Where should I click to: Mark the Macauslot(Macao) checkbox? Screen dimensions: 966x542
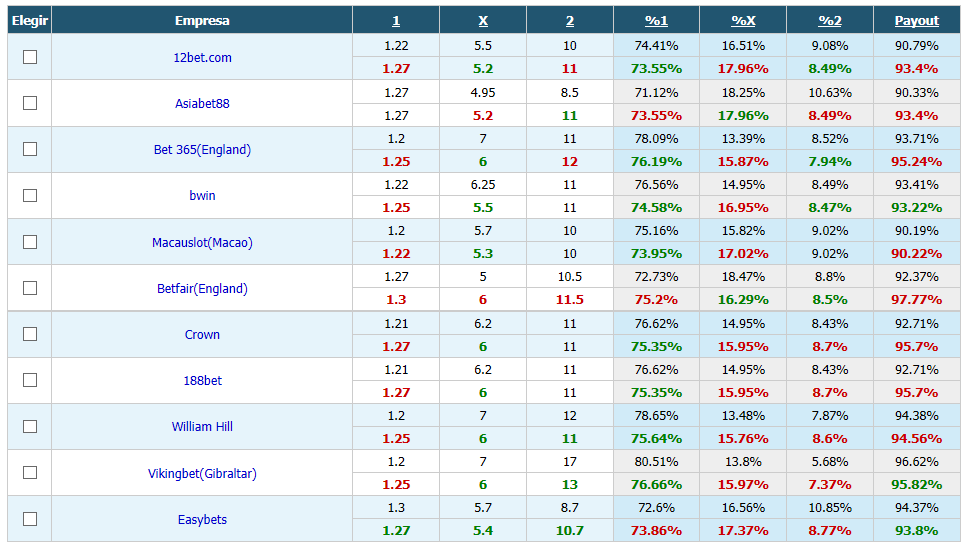(x=30, y=242)
